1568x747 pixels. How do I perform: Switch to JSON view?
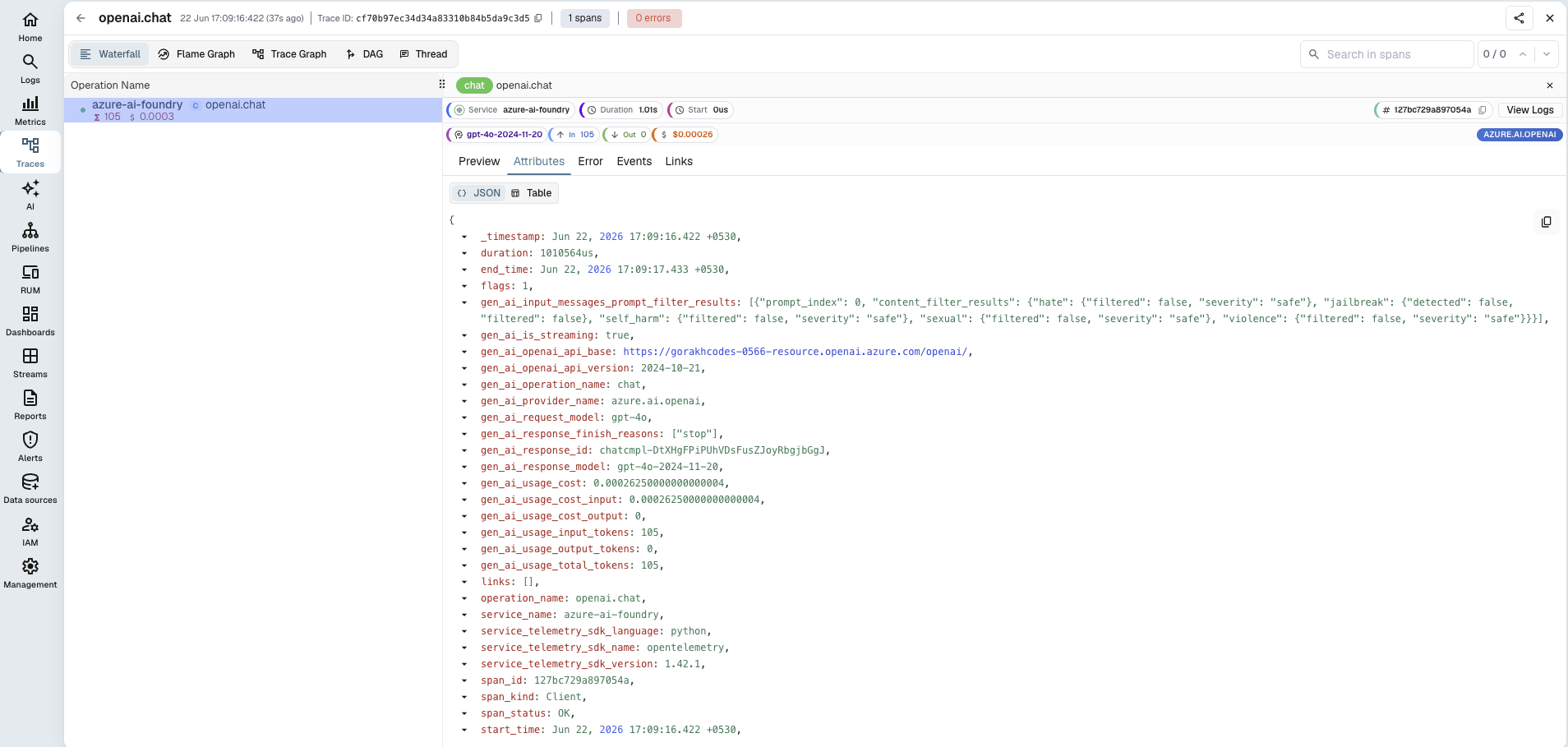479,193
